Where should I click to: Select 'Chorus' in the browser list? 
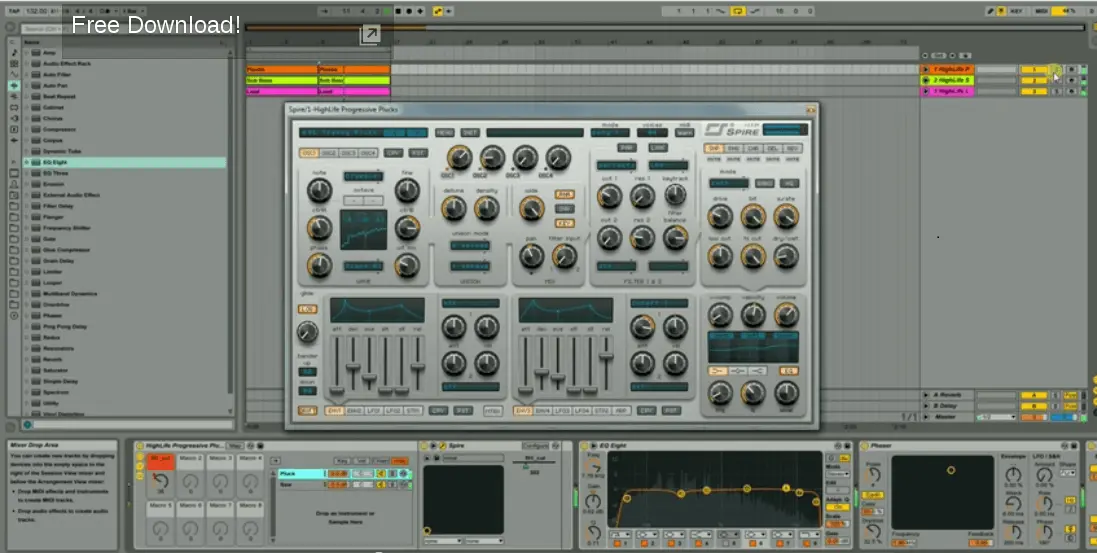coord(52,118)
